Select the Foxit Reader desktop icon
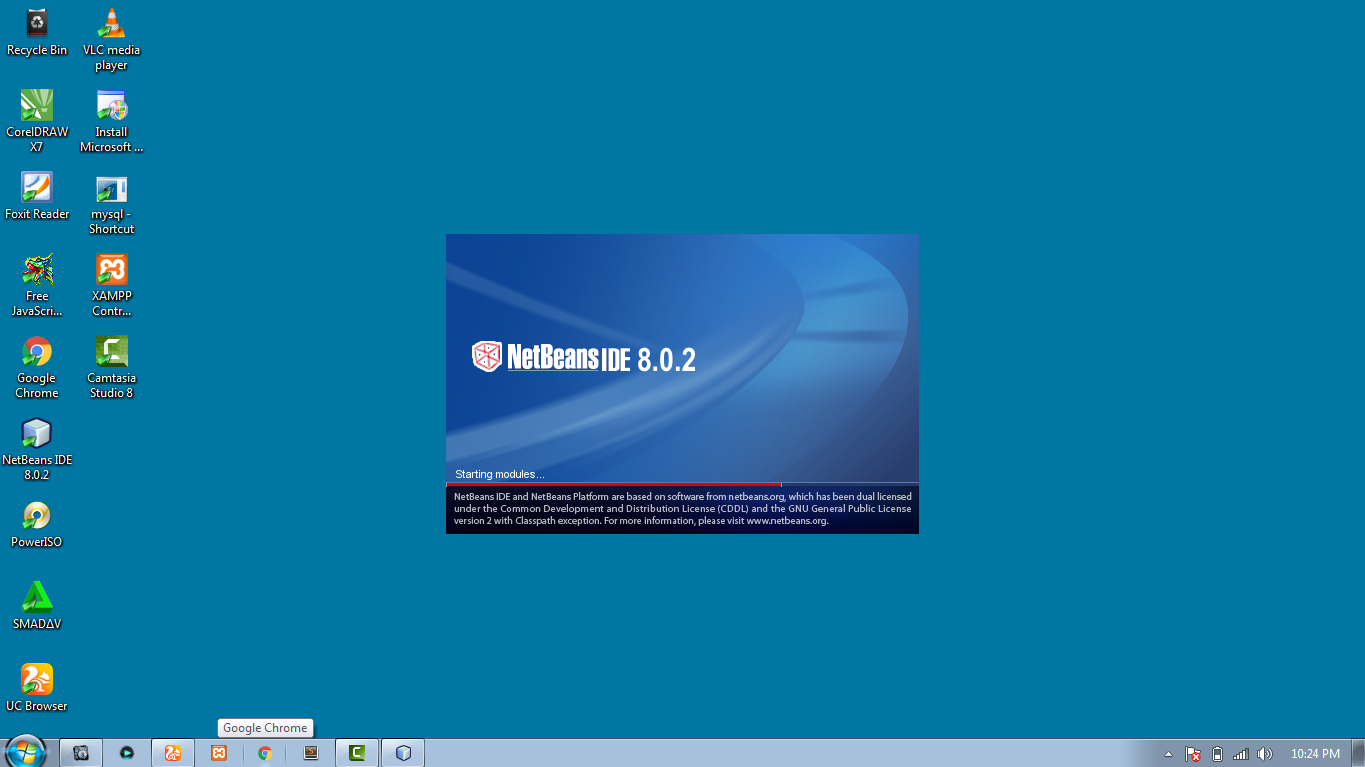Screen dimensions: 1365x767 (37, 196)
